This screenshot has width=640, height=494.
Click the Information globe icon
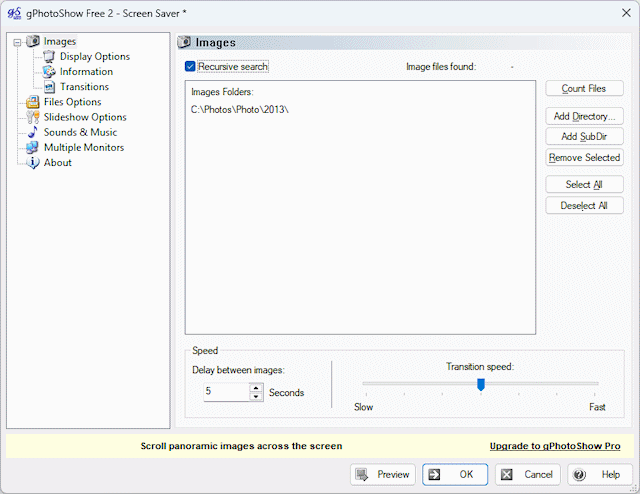(49, 71)
